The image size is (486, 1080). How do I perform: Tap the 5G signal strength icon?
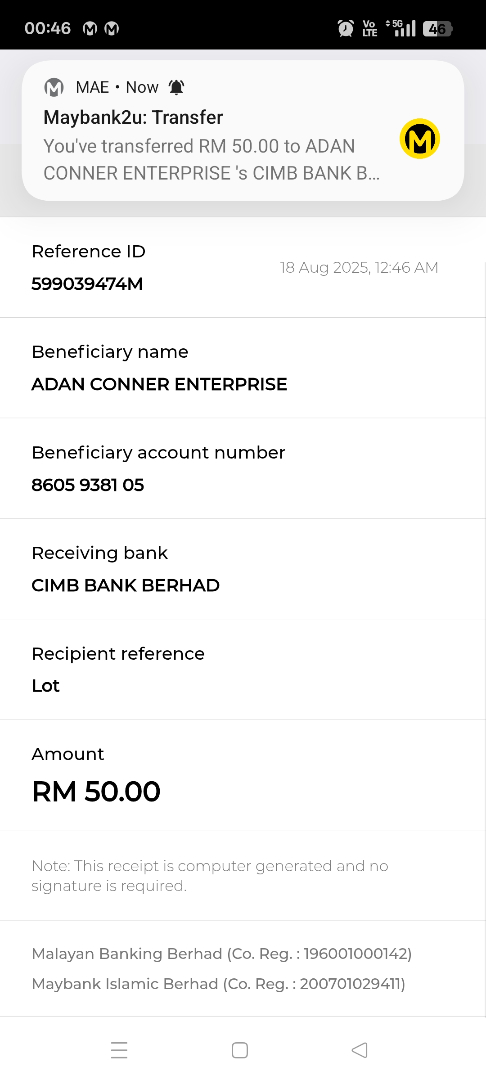[x=402, y=28]
